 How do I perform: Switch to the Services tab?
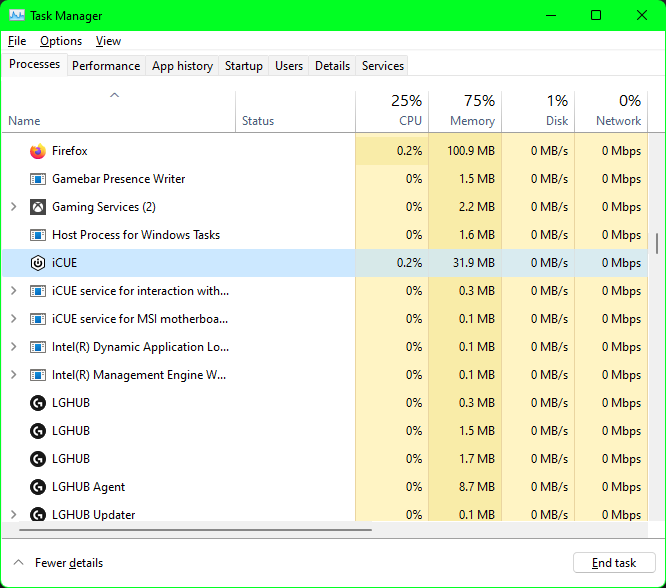coord(383,66)
